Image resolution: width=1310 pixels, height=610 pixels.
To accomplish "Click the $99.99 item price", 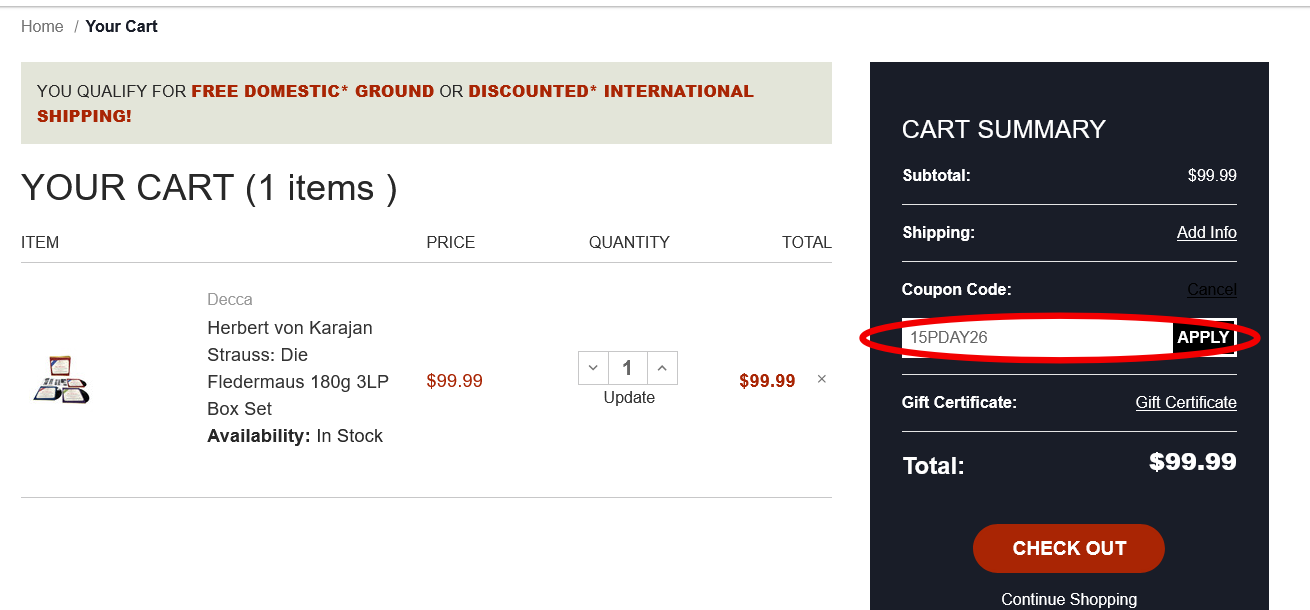I will point(454,380).
